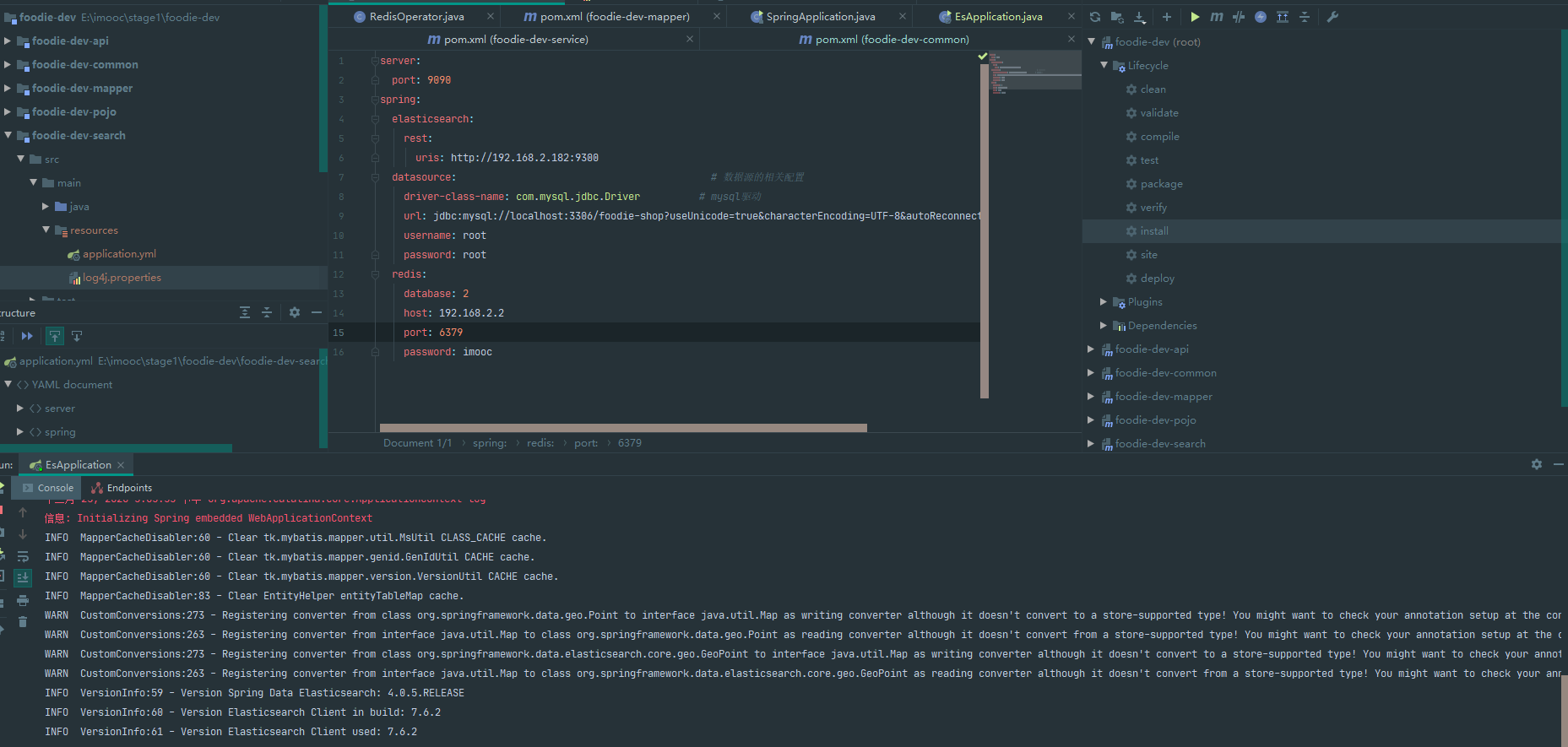The image size is (1568, 747).
Task: Add Maven project with plus icon
Action: pos(1166,17)
